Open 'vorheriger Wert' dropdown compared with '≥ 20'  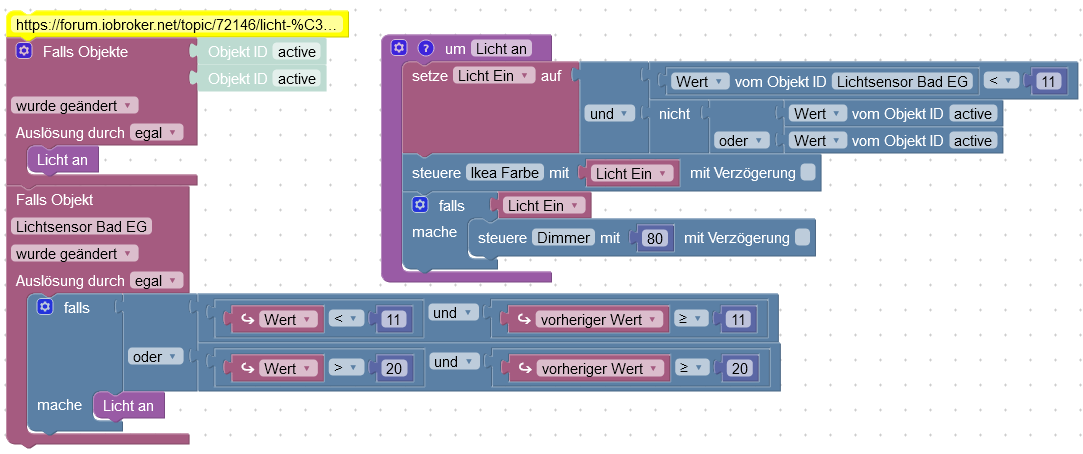point(600,369)
